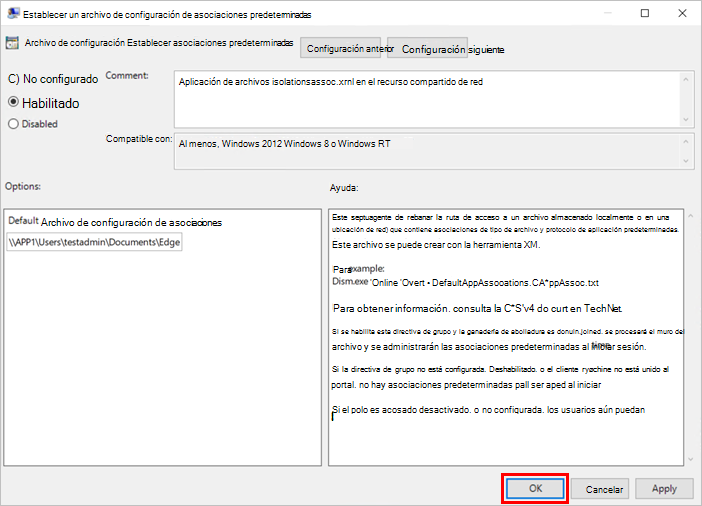
Task: Maximize the dialog window
Action: 645,13
